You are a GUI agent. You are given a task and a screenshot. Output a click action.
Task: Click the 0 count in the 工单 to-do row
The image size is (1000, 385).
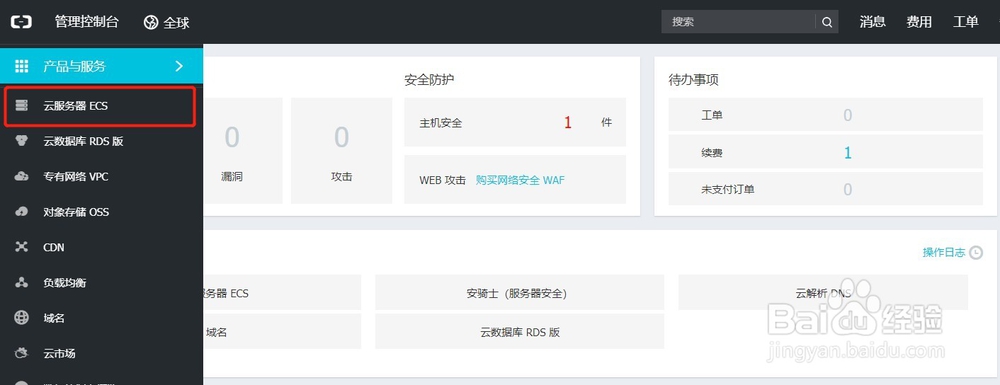848,115
